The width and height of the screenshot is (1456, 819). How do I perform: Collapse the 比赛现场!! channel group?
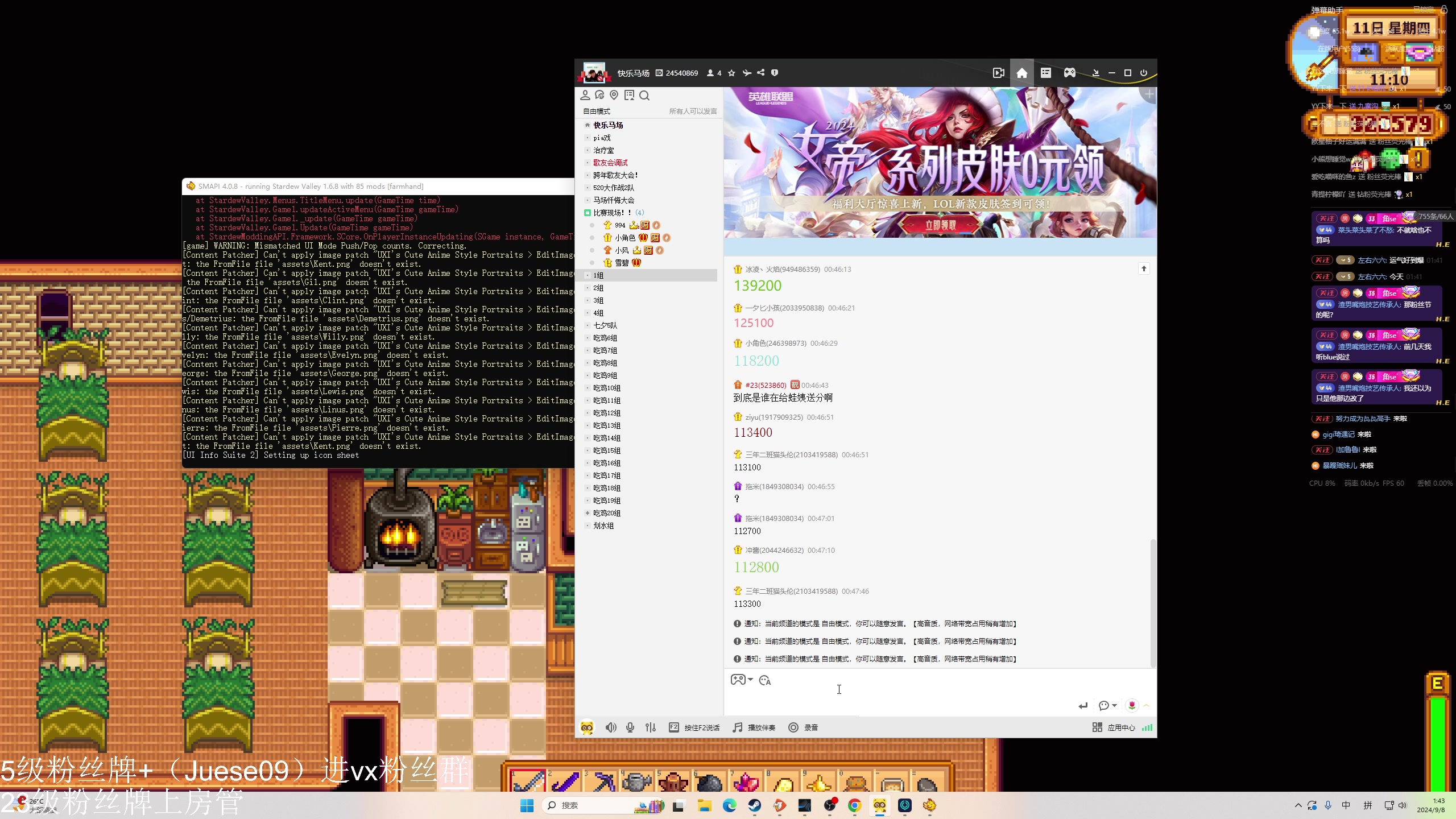(588, 213)
